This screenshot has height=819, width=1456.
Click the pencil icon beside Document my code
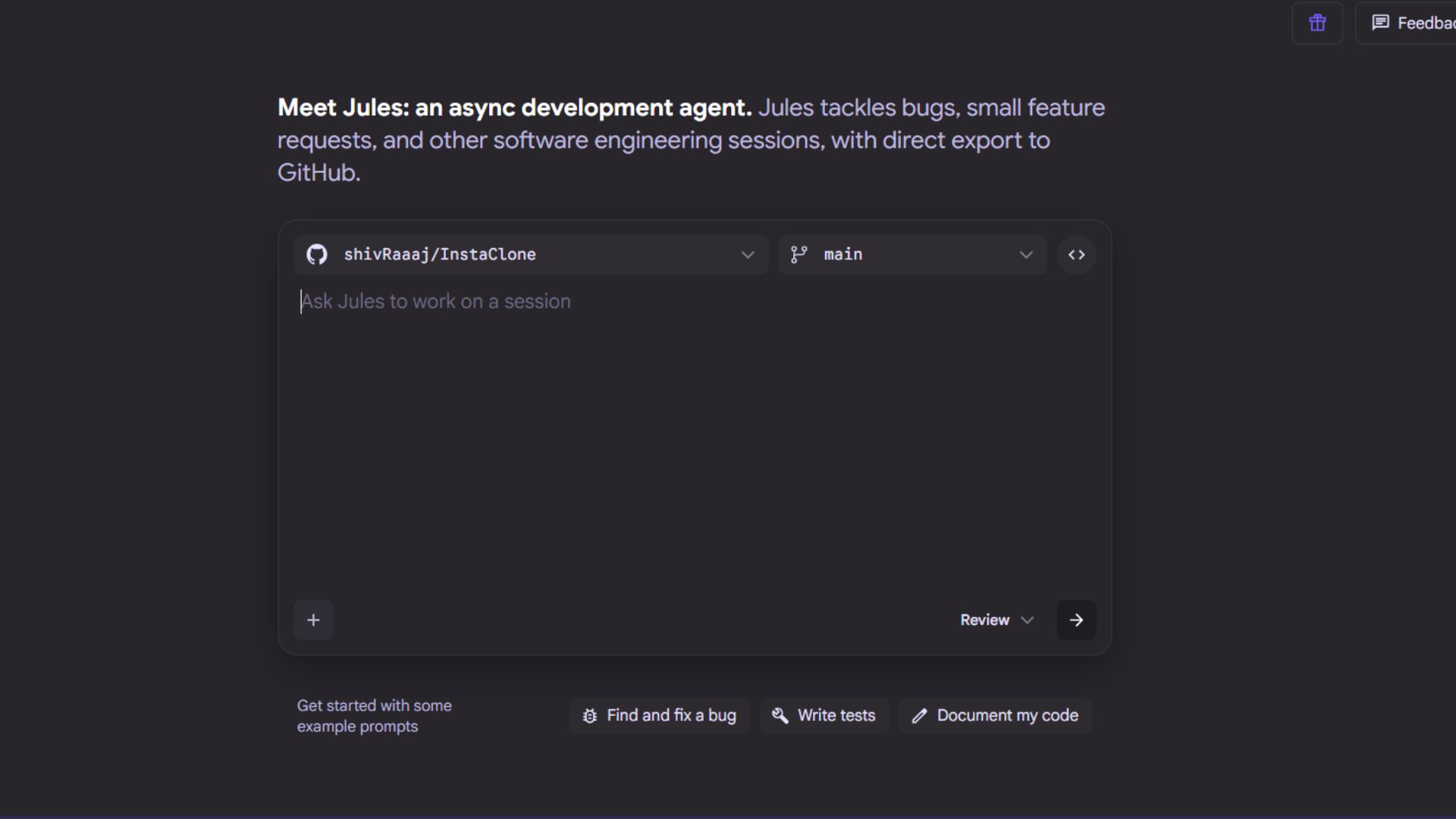919,716
